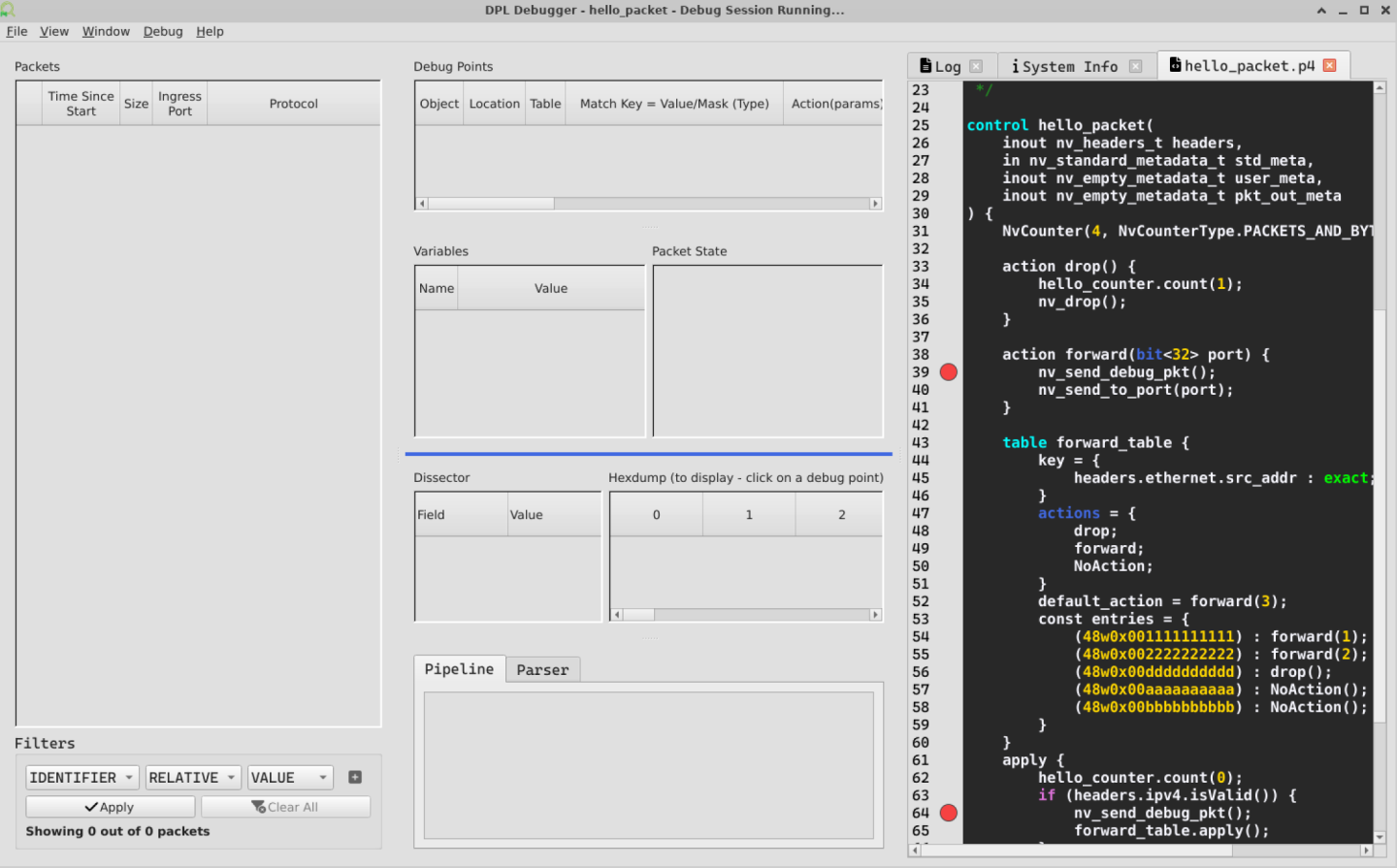The image size is (1397, 868).
Task: Click the Protocol column header
Action: pyautogui.click(x=293, y=104)
